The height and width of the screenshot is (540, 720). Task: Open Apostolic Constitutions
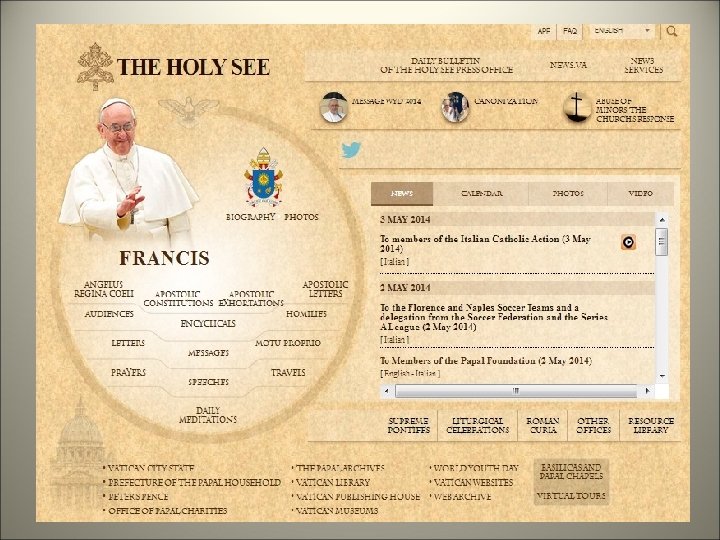[178, 298]
